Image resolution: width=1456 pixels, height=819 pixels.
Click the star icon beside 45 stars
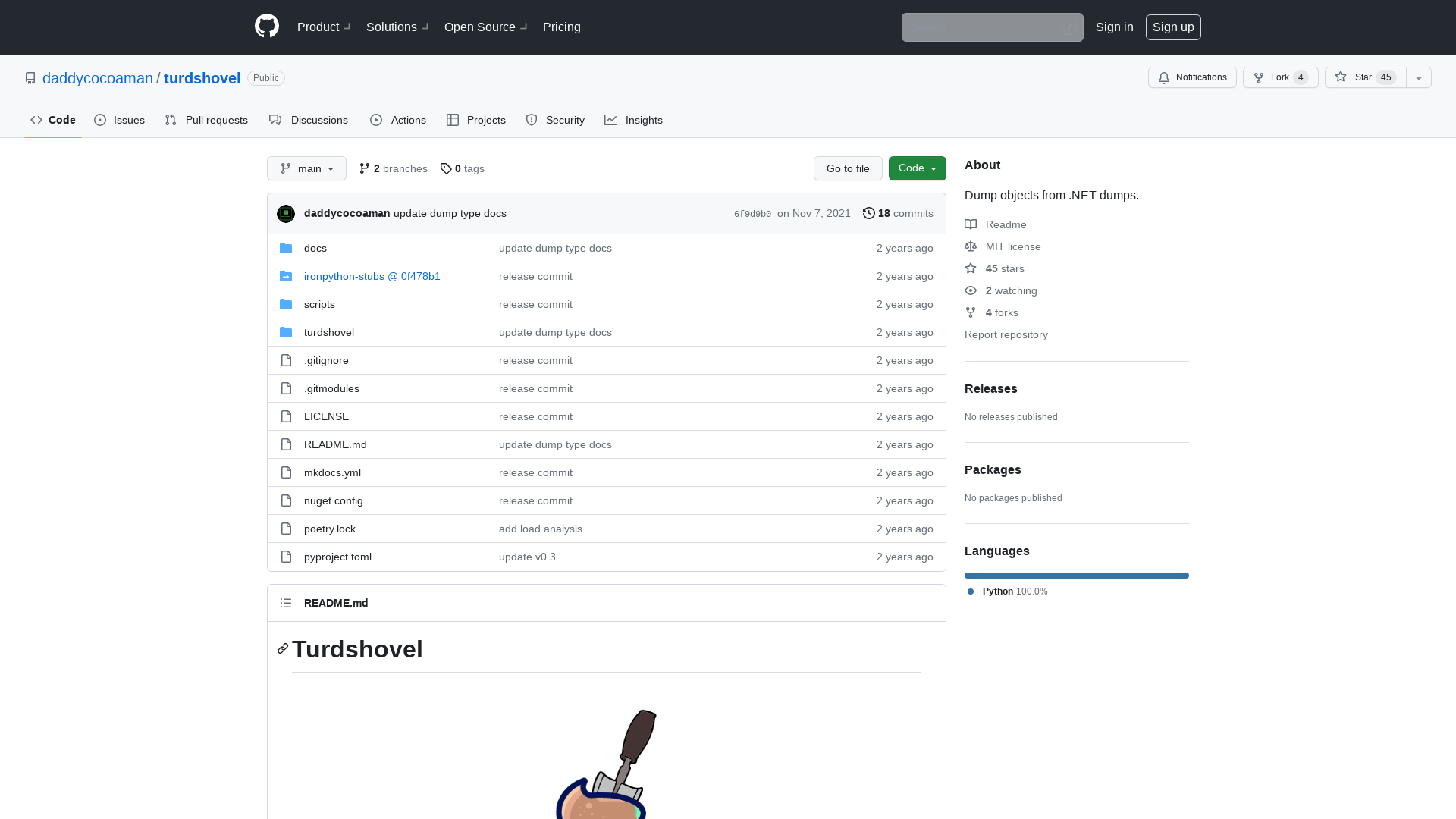click(971, 268)
